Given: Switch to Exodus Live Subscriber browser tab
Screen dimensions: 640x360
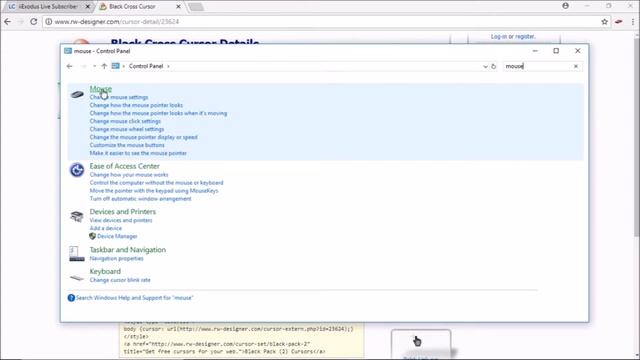Looking at the screenshot, I should [x=48, y=7].
